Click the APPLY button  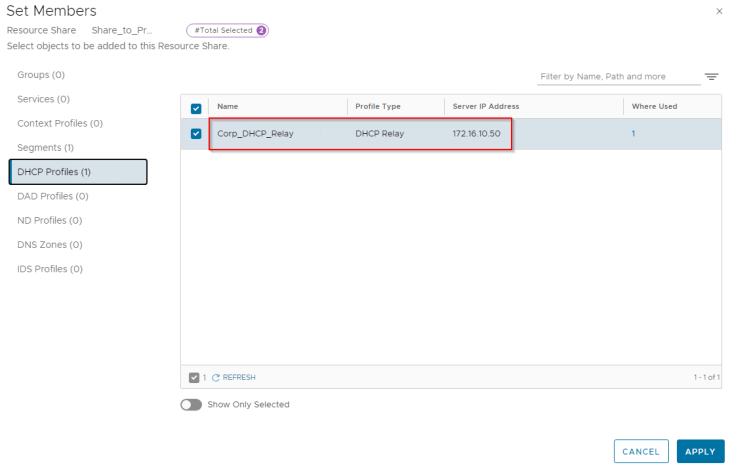tap(700, 451)
